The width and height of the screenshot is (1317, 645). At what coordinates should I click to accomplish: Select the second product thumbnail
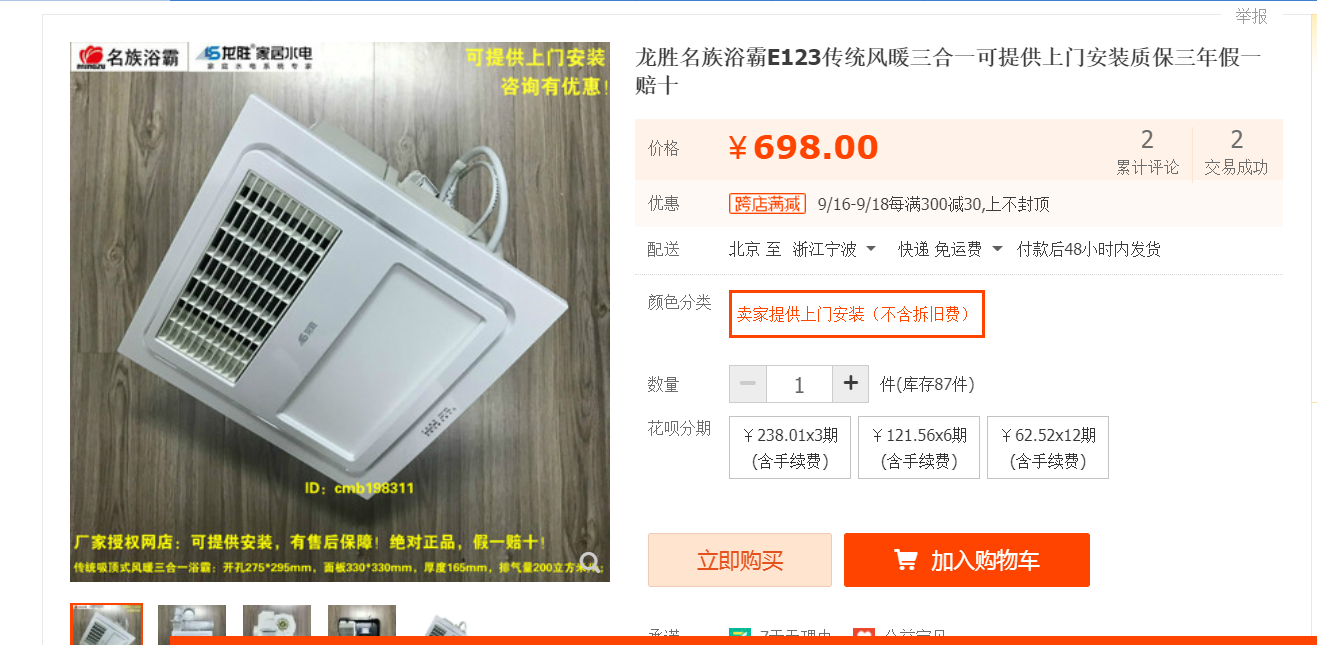coord(192,625)
